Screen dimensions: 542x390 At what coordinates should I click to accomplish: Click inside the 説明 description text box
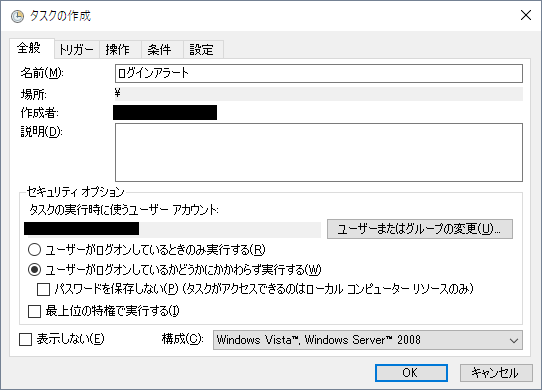coord(319,152)
